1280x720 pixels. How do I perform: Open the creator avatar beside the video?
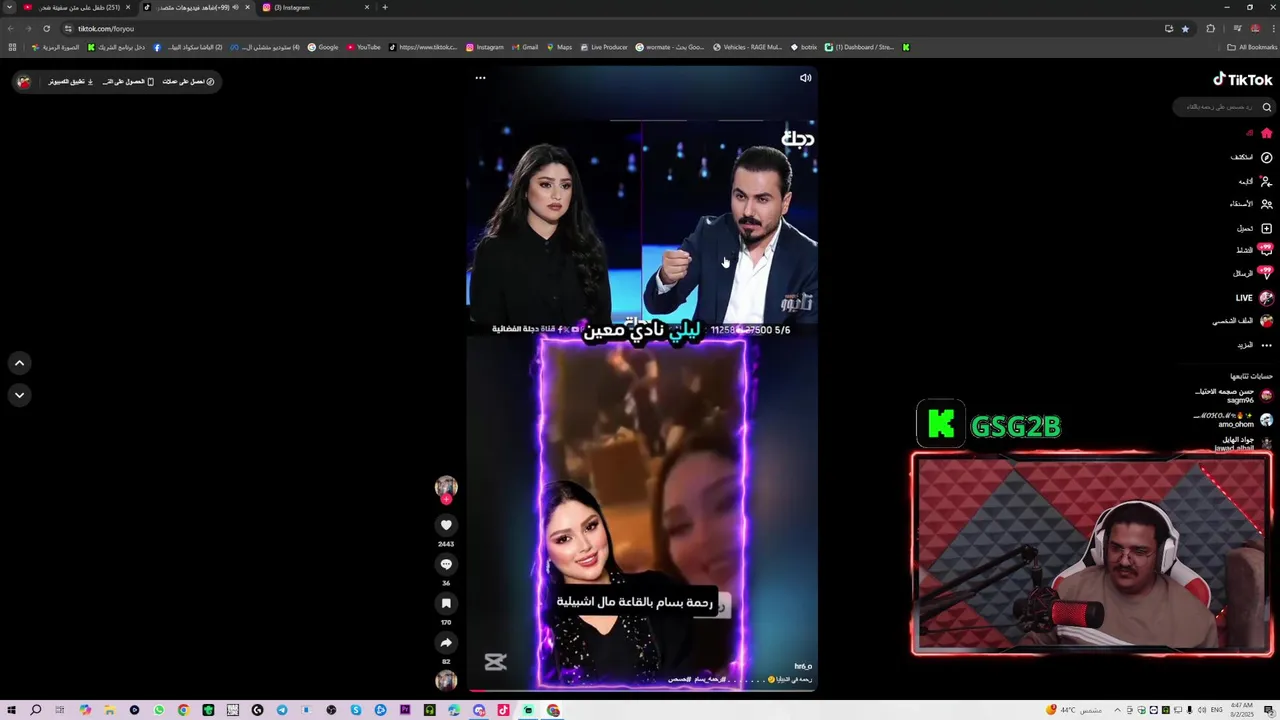[x=446, y=487]
